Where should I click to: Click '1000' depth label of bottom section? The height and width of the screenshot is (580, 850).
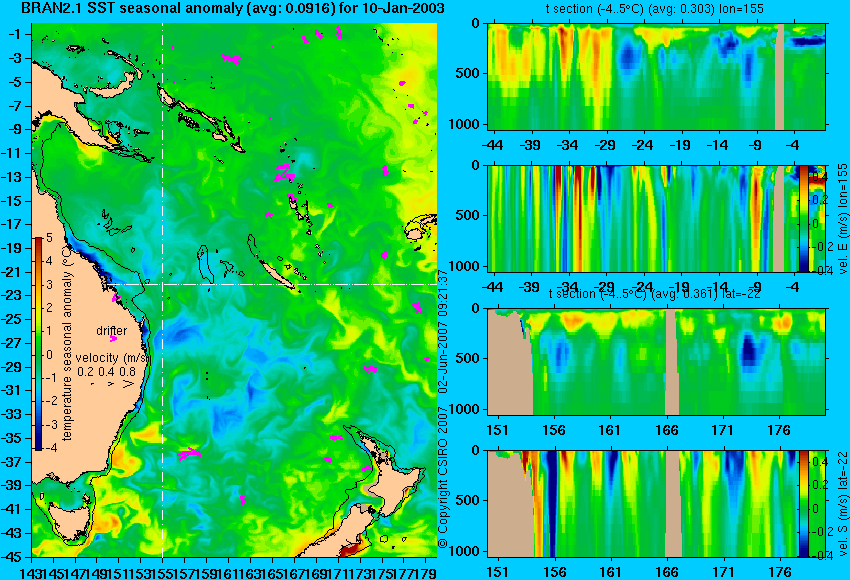click(465, 551)
